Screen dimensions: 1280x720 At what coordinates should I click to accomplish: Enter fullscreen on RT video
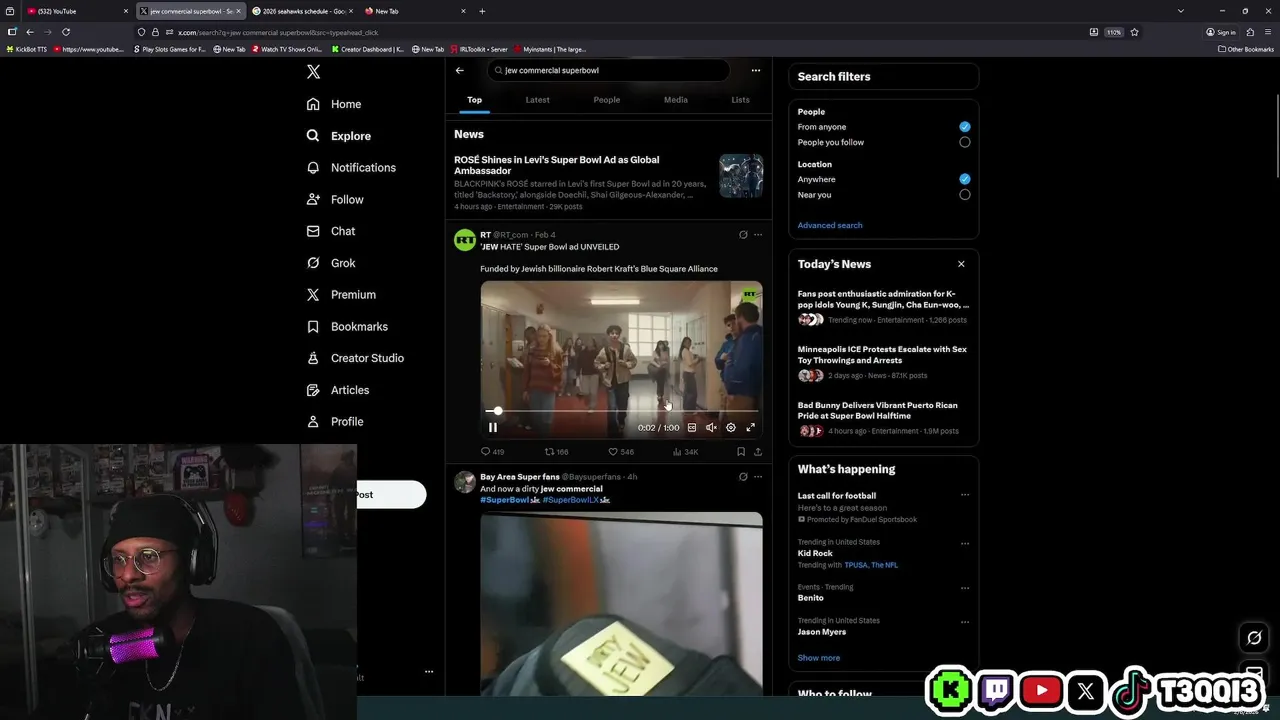click(x=751, y=427)
